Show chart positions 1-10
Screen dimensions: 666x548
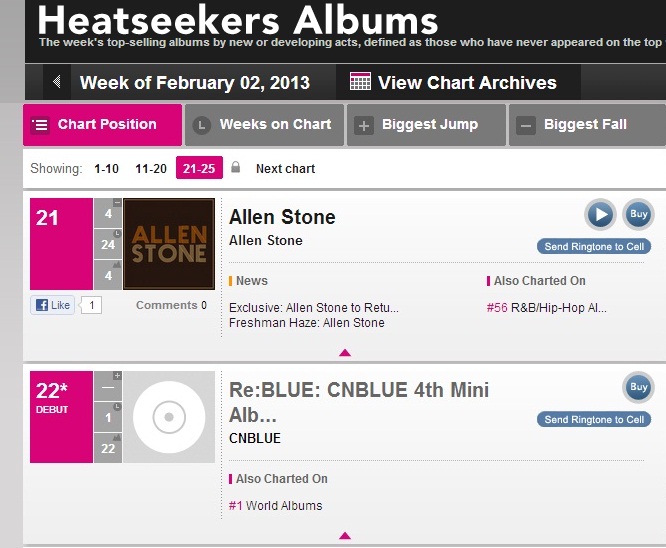[106, 169]
